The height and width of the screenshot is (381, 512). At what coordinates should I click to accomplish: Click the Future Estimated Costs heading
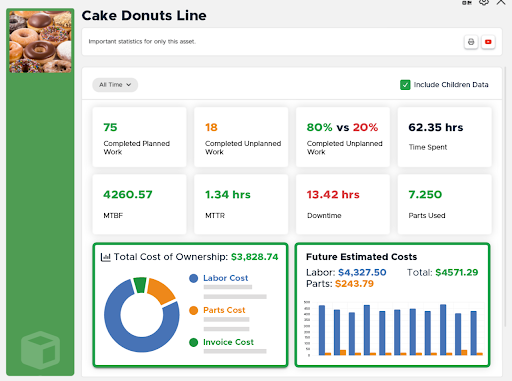361,257
